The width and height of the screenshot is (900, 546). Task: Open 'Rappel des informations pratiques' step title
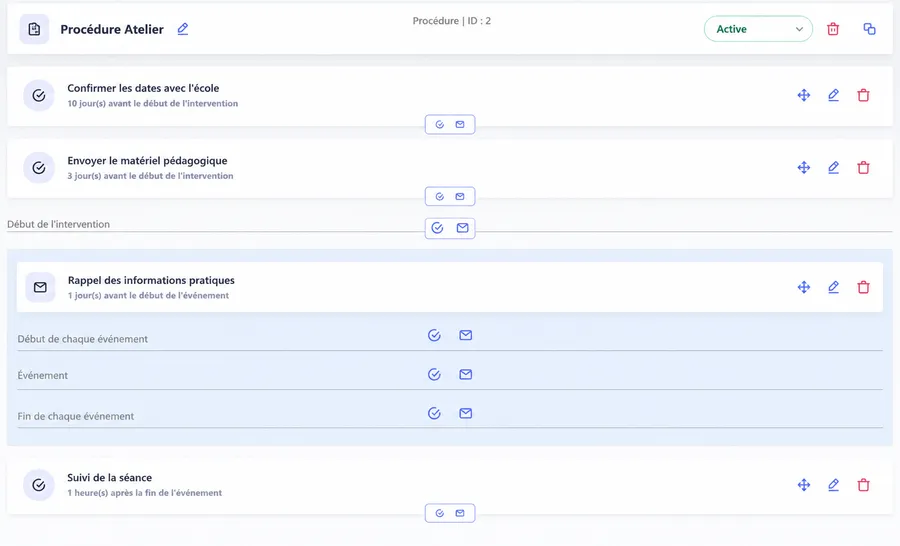click(151, 280)
